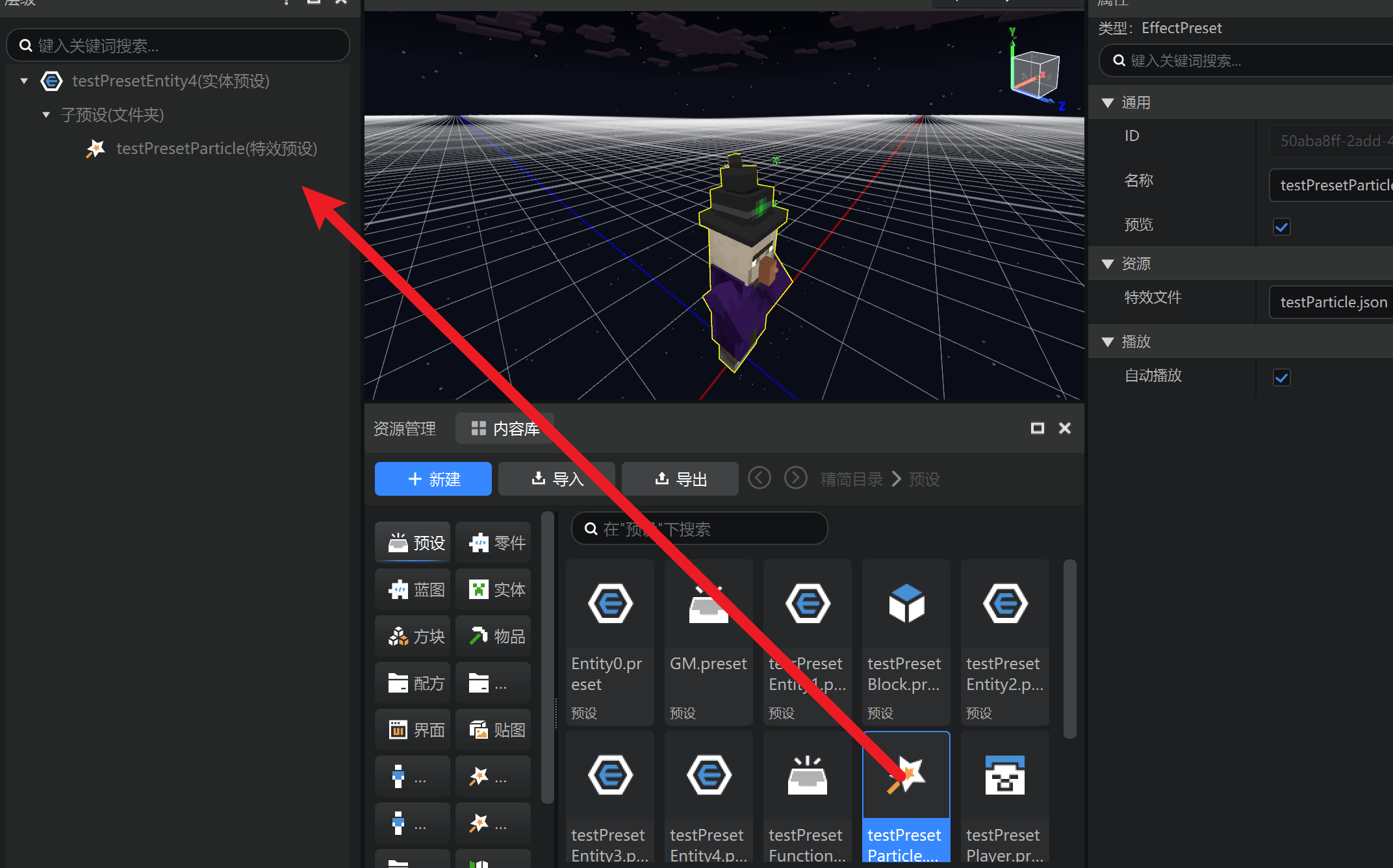Click the 新建 button

coord(433,479)
